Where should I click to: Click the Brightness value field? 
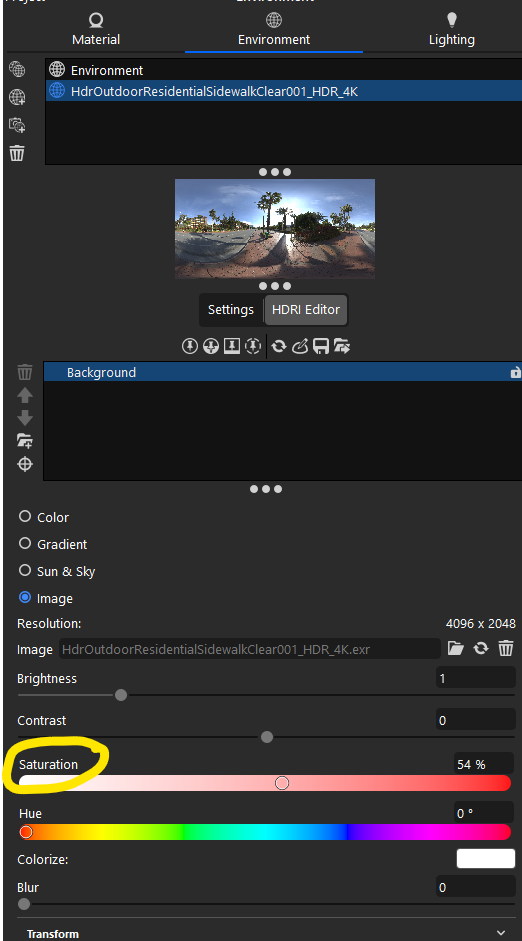pos(475,678)
